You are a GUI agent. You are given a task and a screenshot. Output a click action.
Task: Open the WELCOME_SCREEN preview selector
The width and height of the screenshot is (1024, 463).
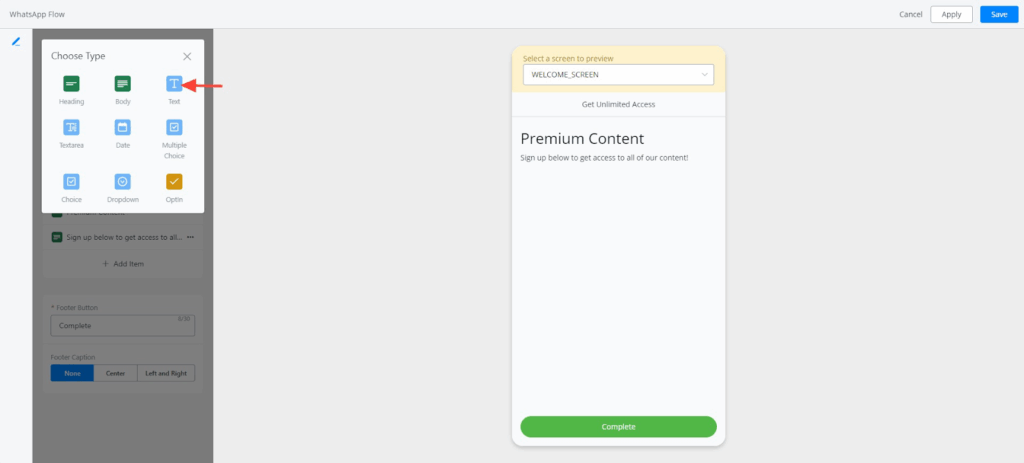click(x=618, y=75)
